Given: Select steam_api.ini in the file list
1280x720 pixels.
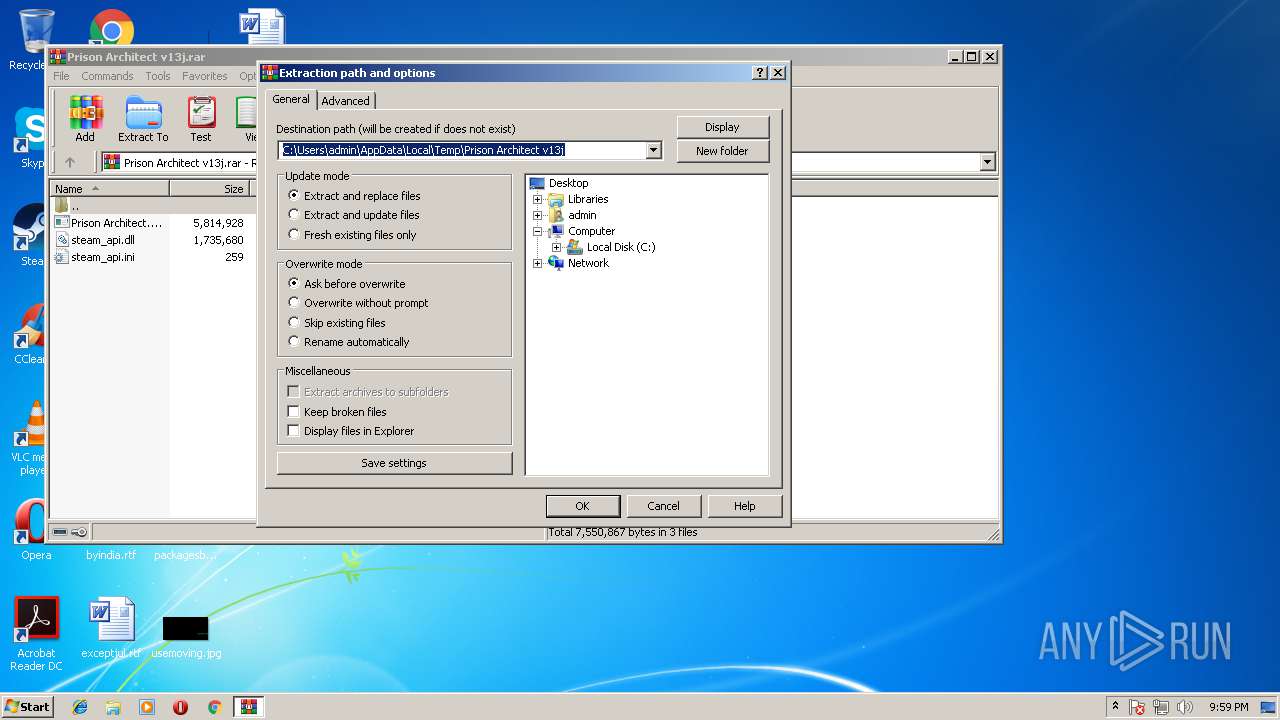Looking at the screenshot, I should 102,257.
